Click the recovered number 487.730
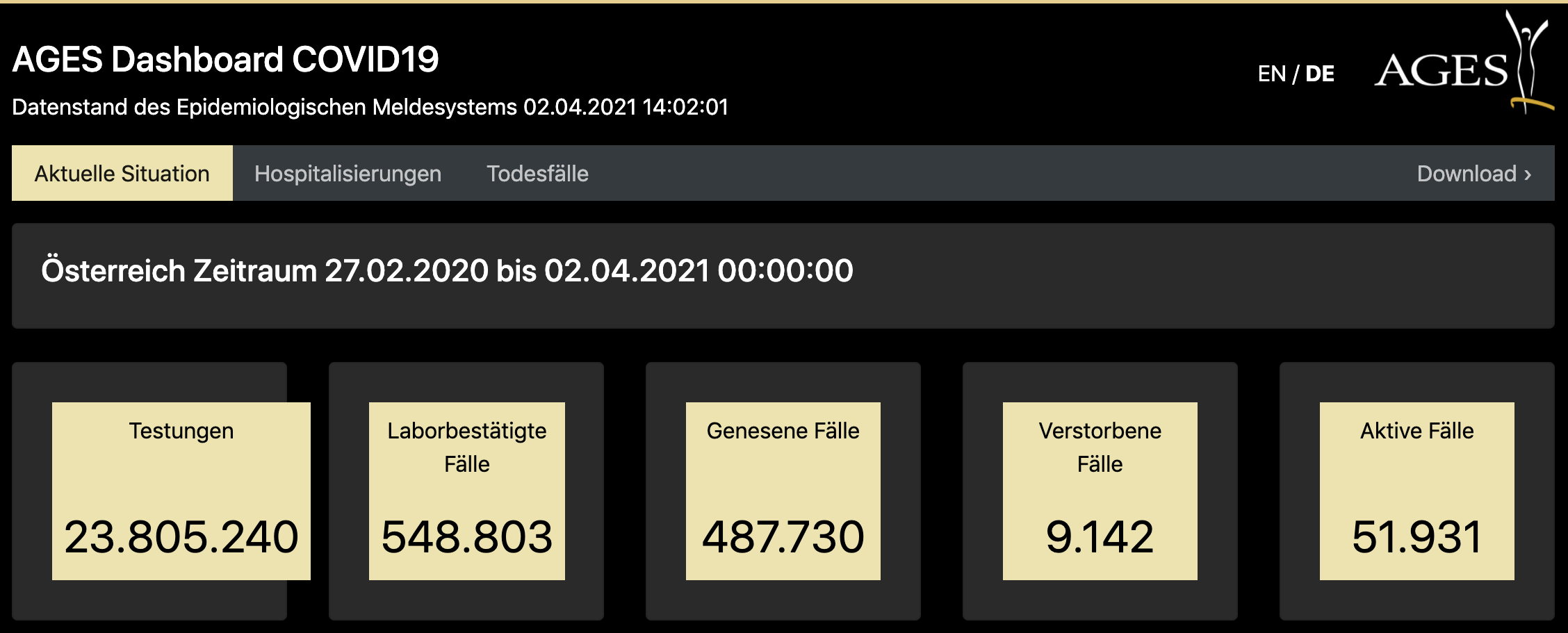 tap(783, 536)
